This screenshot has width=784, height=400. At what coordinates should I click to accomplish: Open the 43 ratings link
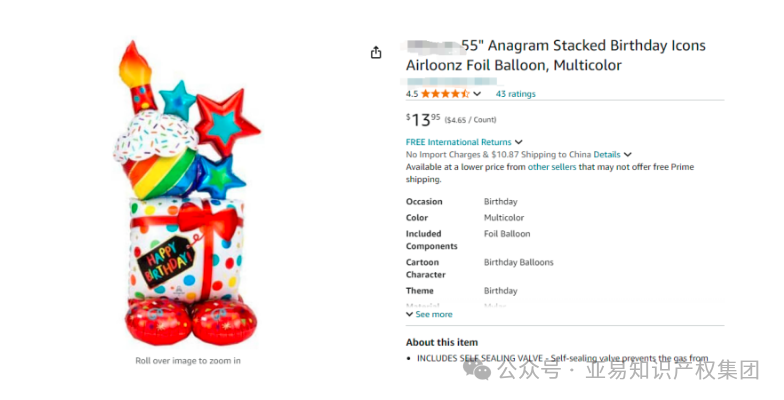[x=516, y=94]
